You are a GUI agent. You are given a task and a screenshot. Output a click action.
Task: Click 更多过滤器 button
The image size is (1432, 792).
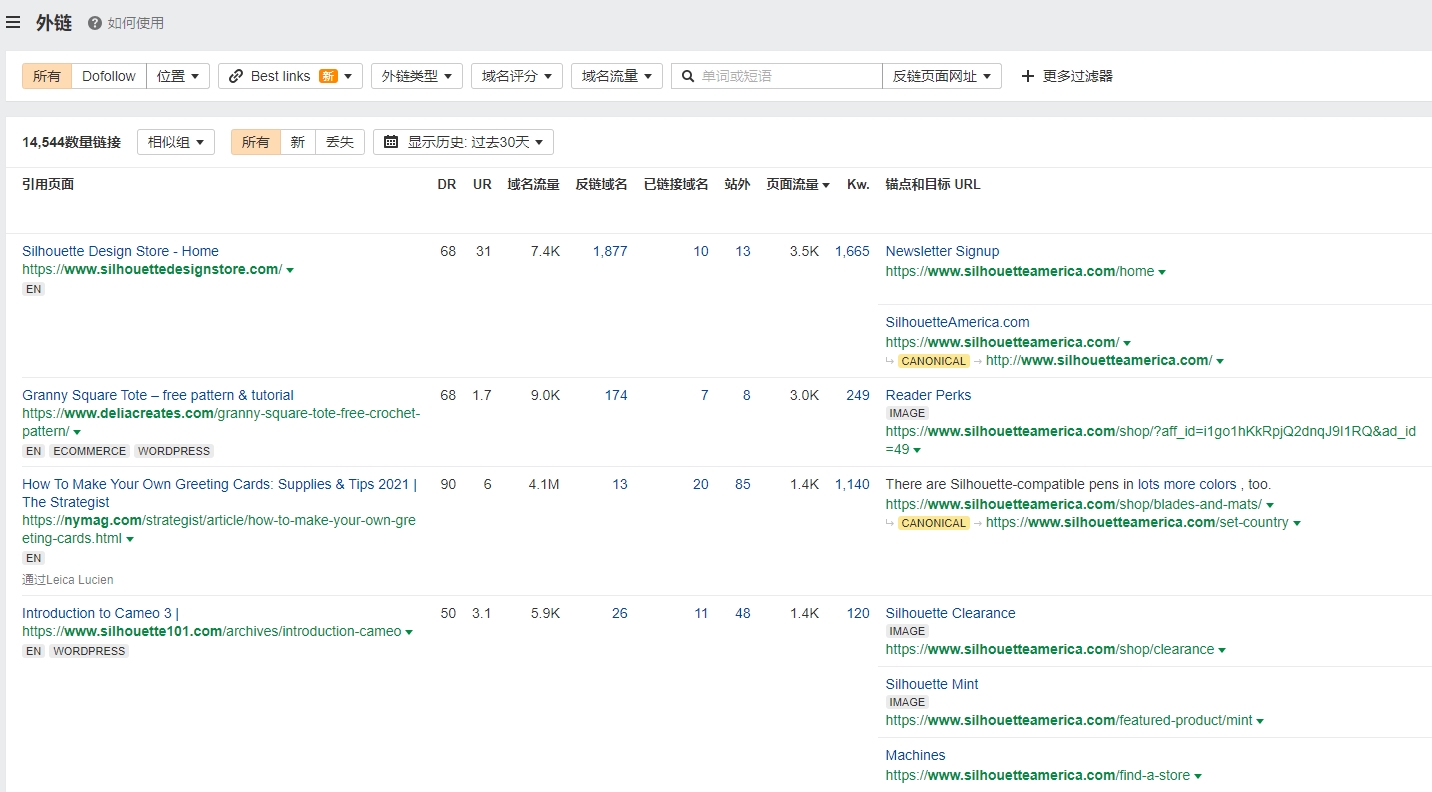tap(1067, 76)
